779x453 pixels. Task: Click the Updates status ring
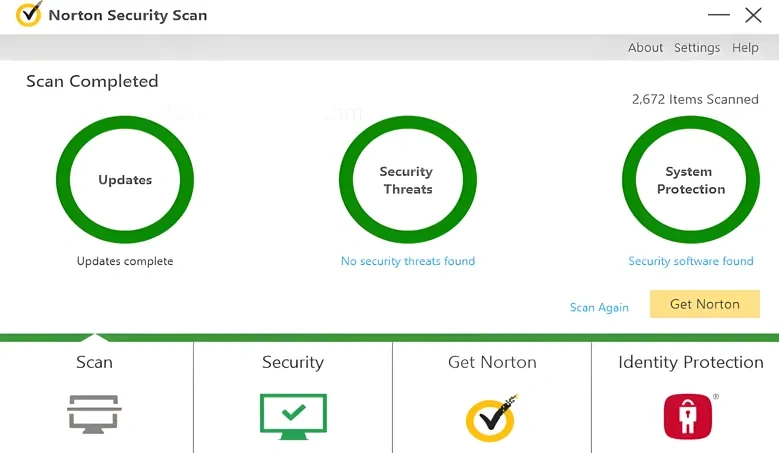(x=125, y=179)
